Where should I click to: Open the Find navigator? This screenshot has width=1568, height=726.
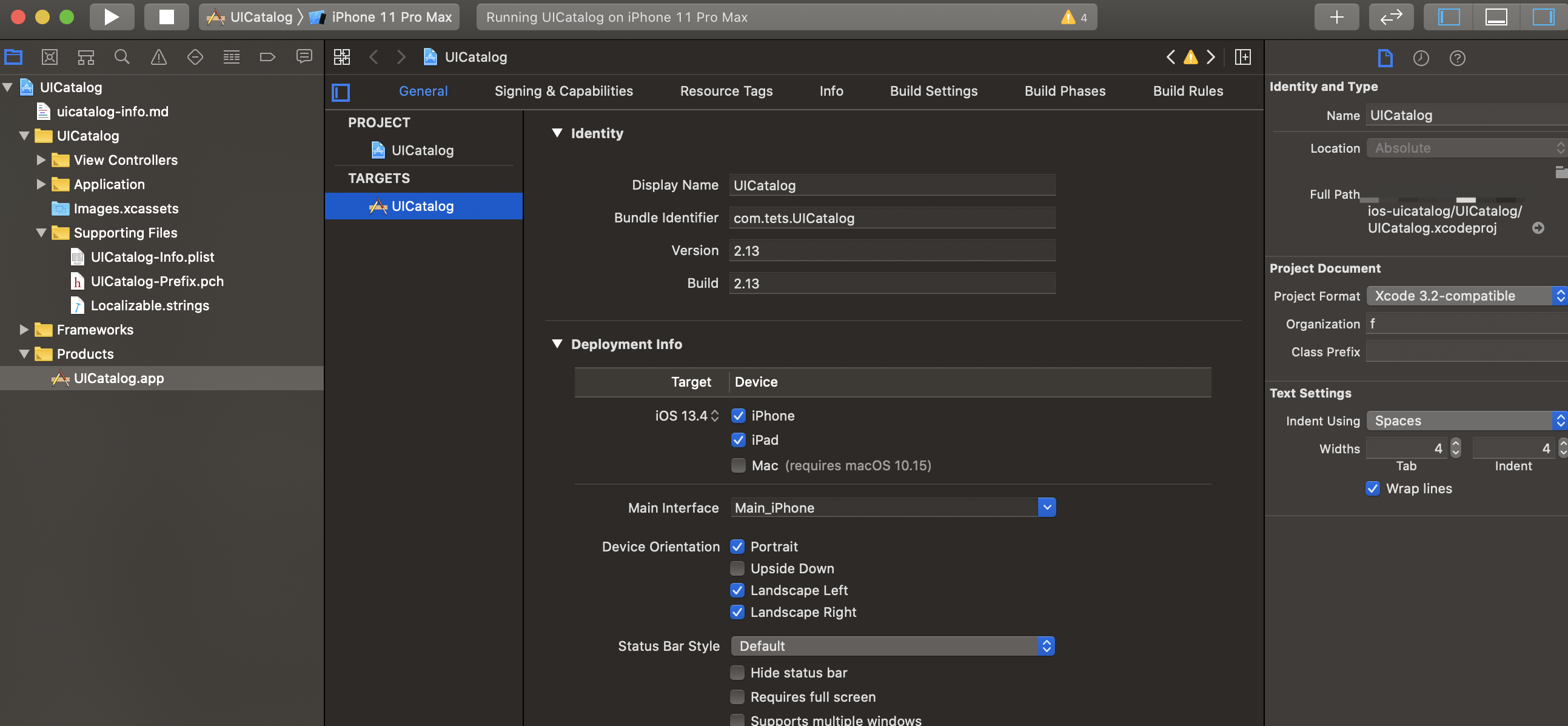(122, 57)
